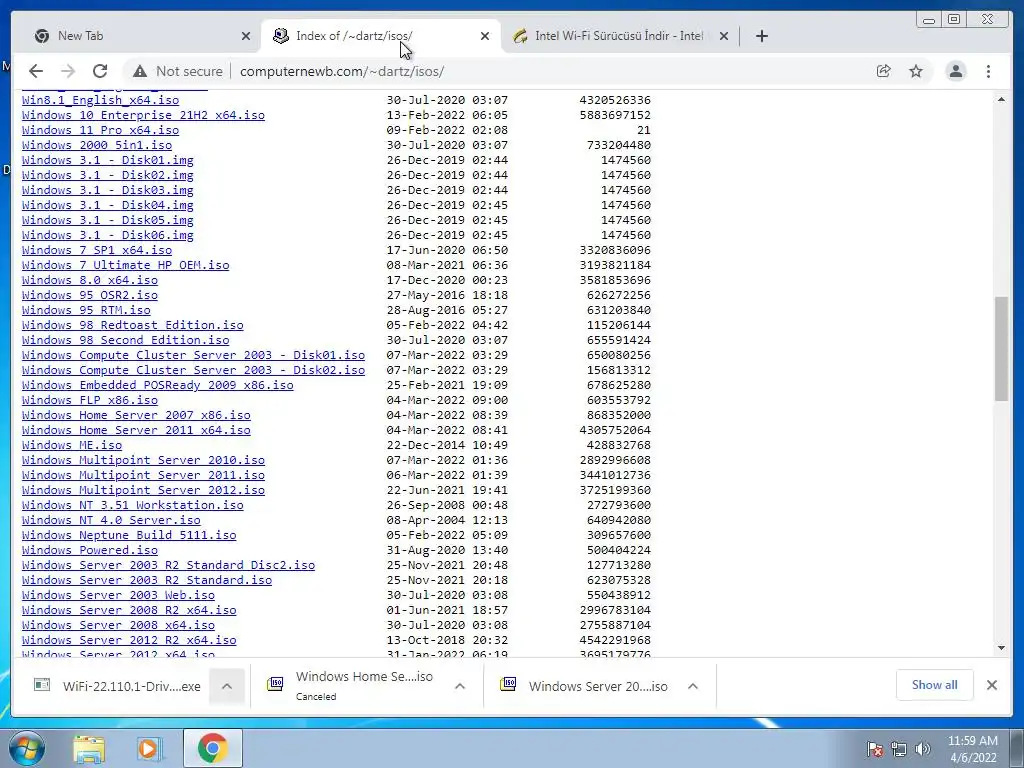Expand options for Windows Server 20 iso download
The width and height of the screenshot is (1024, 768).
tap(693, 686)
